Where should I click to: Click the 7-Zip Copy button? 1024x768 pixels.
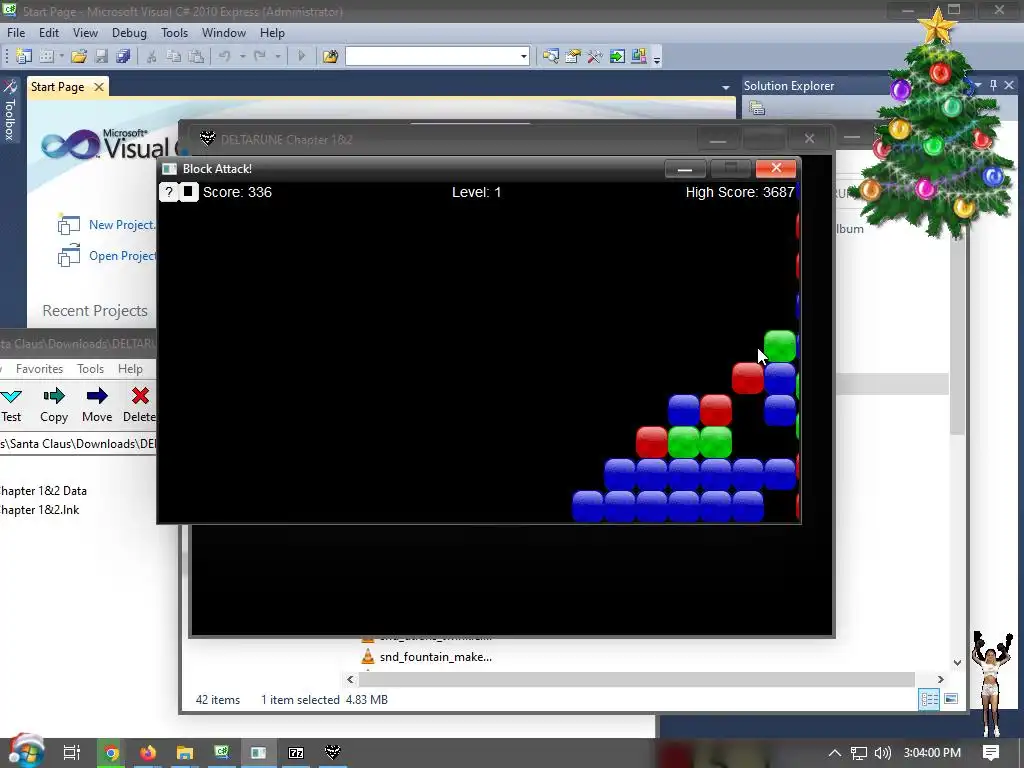point(54,405)
